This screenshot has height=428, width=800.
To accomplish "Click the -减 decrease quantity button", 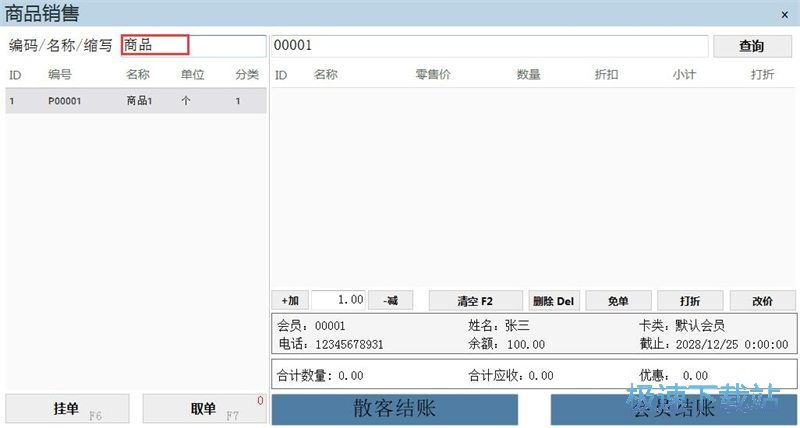I will tap(390, 300).
